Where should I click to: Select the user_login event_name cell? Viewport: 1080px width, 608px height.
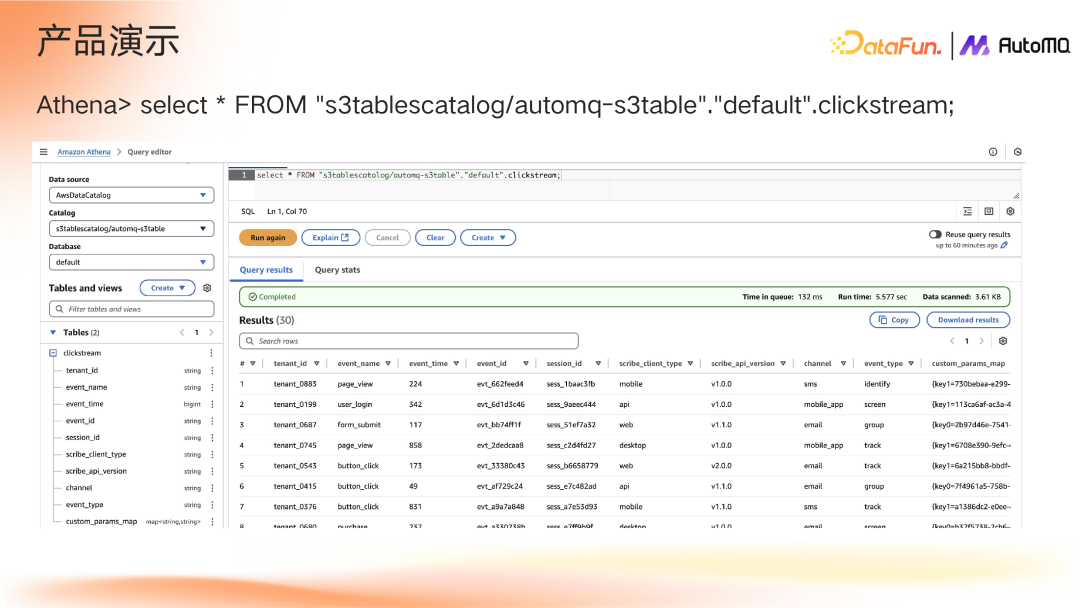click(x=355, y=404)
